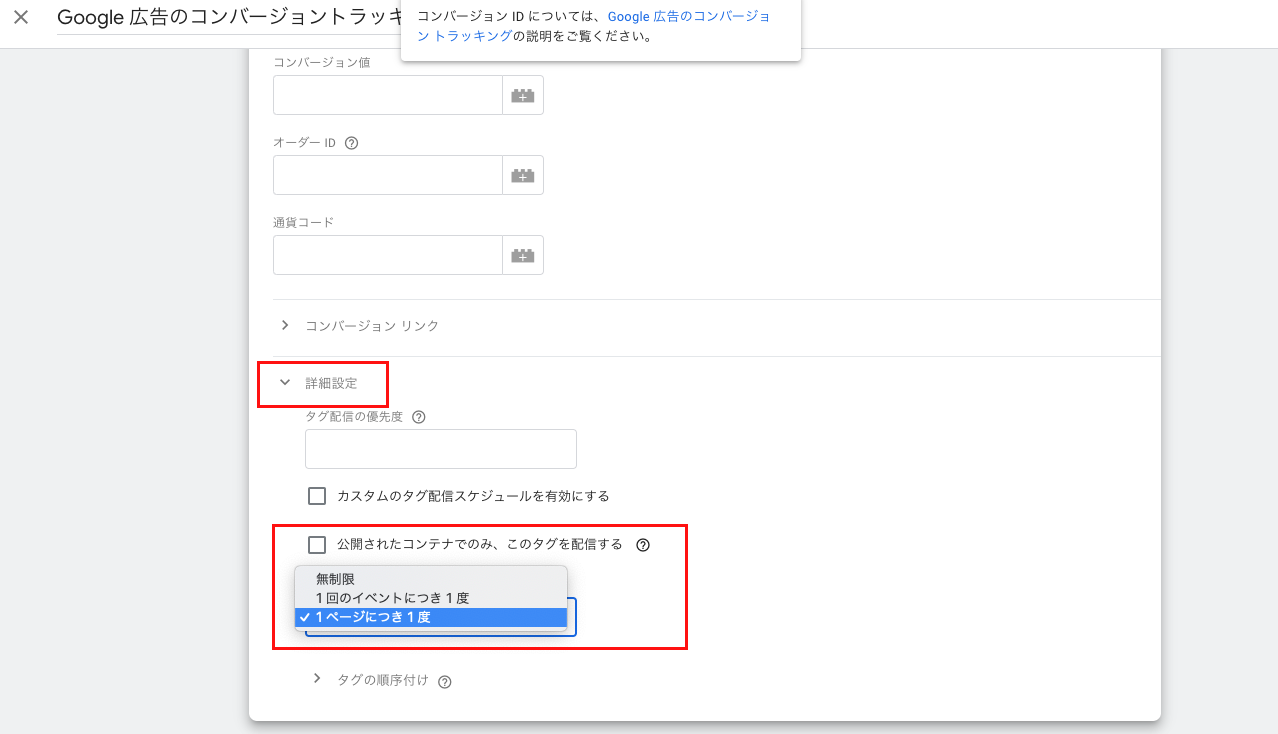Viewport: 1278px width, 734px height.
Task: Select 1 ページにつき 1 度 option
Action: (x=372, y=617)
